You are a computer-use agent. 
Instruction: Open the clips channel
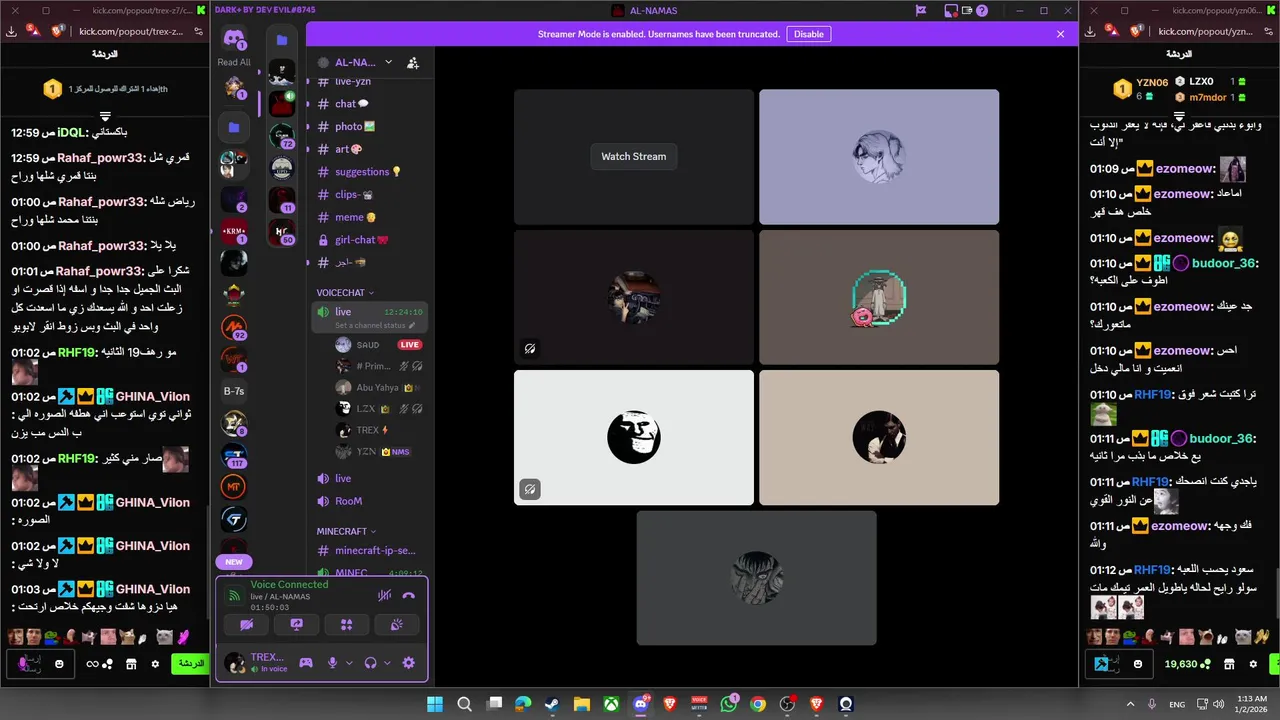[370, 195]
